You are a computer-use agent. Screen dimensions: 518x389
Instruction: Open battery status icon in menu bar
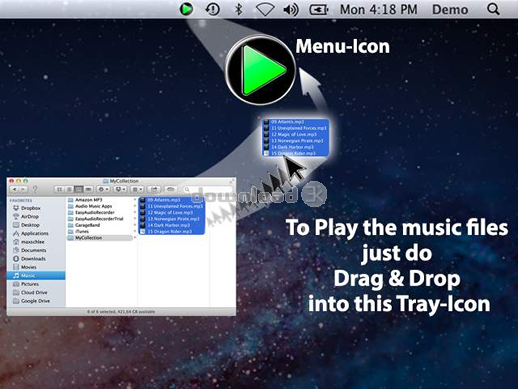[319, 10]
